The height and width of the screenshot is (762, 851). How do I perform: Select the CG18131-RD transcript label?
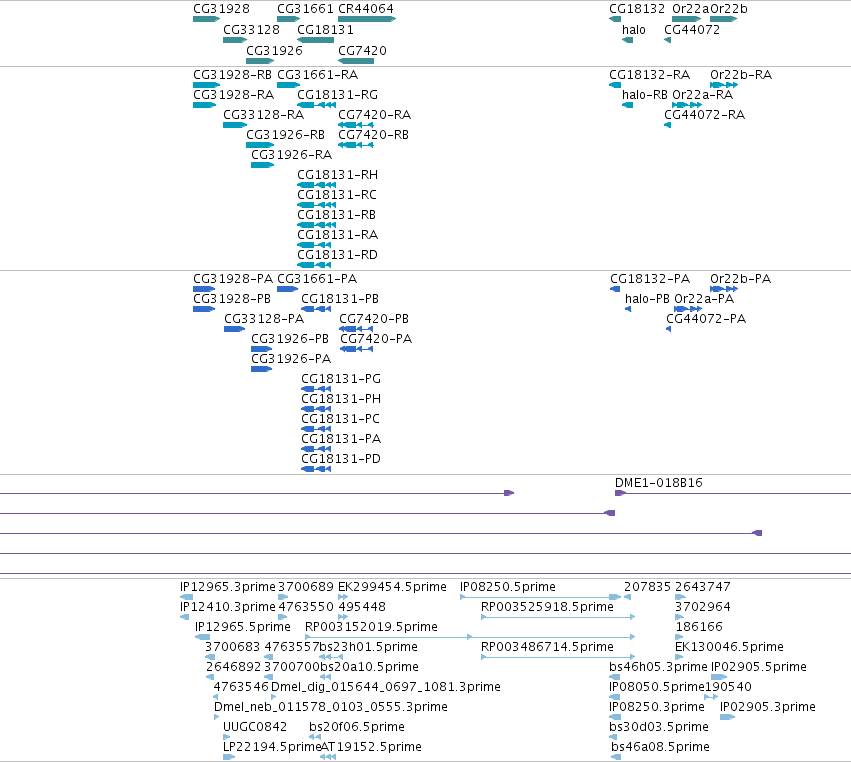tap(337, 255)
